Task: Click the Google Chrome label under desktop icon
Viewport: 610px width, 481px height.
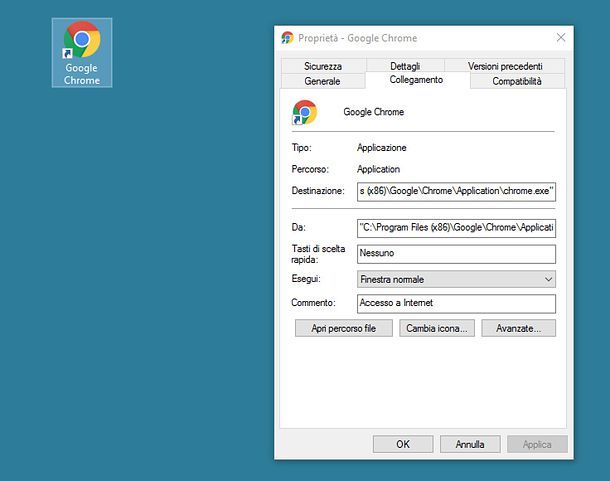Action: point(82,74)
